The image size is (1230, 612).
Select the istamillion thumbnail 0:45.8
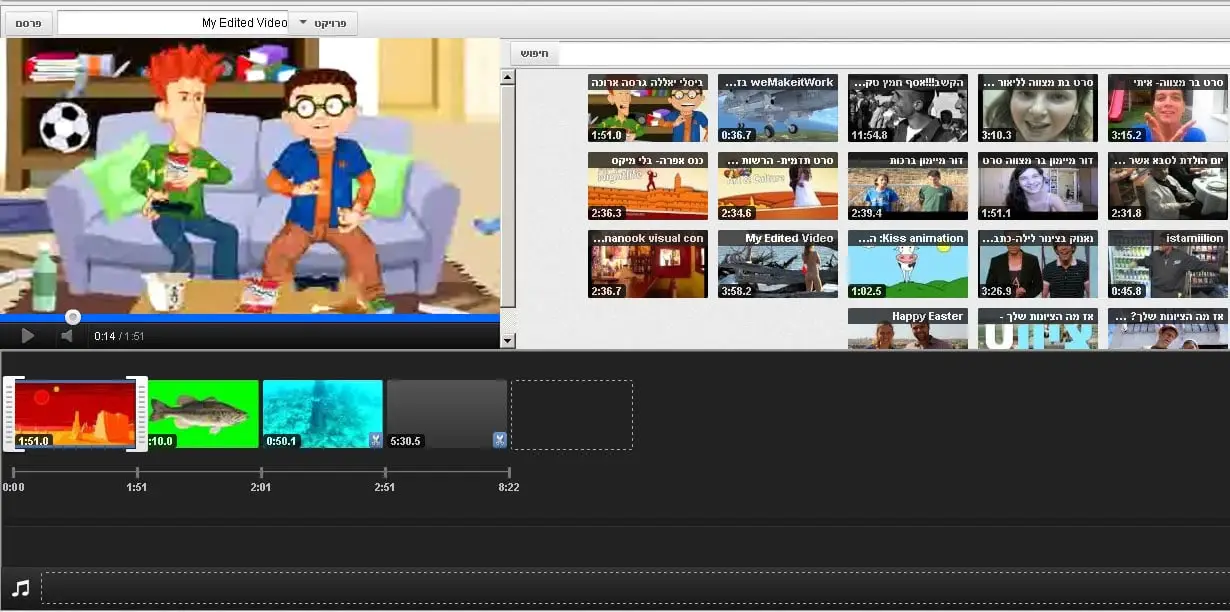click(x=1168, y=264)
